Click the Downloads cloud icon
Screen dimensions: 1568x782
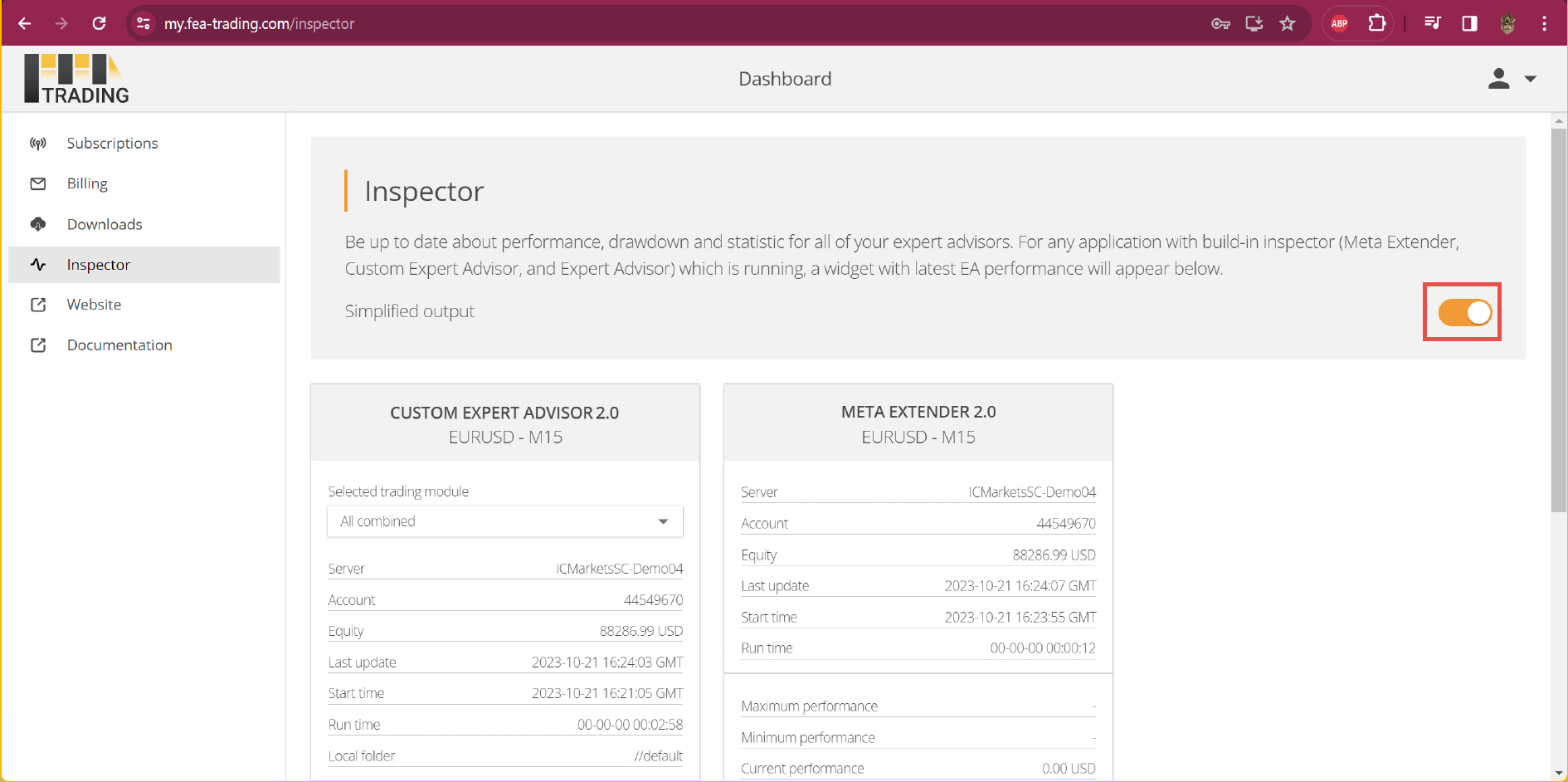click(38, 224)
